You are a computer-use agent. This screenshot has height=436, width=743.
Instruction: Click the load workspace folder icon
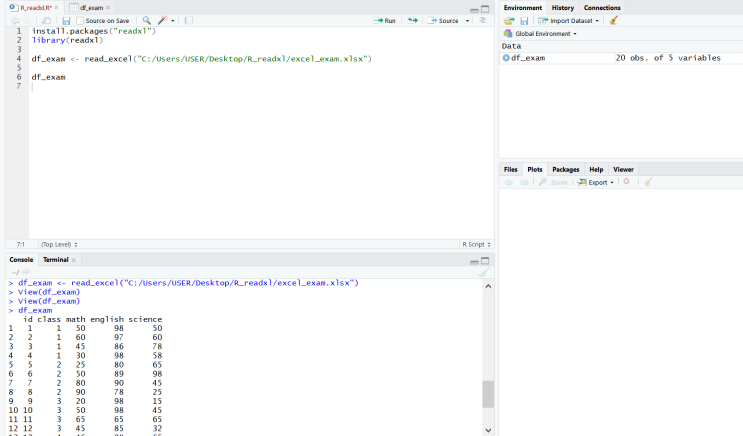point(509,20)
